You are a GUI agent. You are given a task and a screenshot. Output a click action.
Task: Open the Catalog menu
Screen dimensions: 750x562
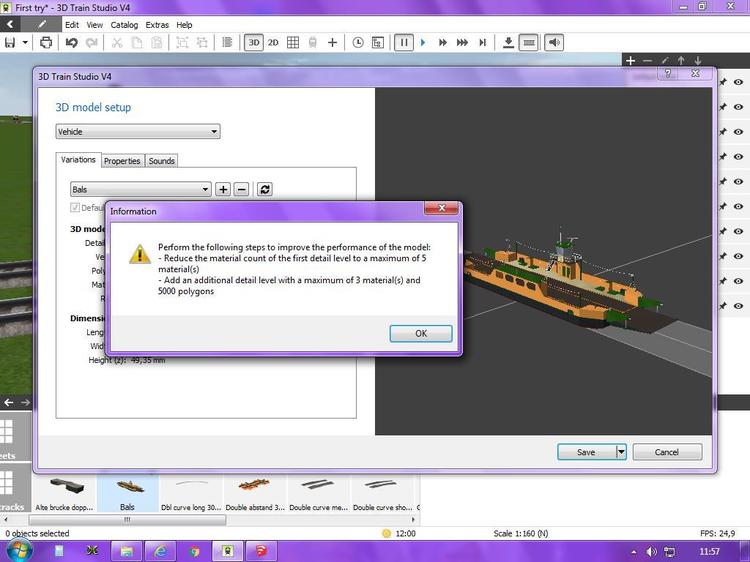coord(124,24)
